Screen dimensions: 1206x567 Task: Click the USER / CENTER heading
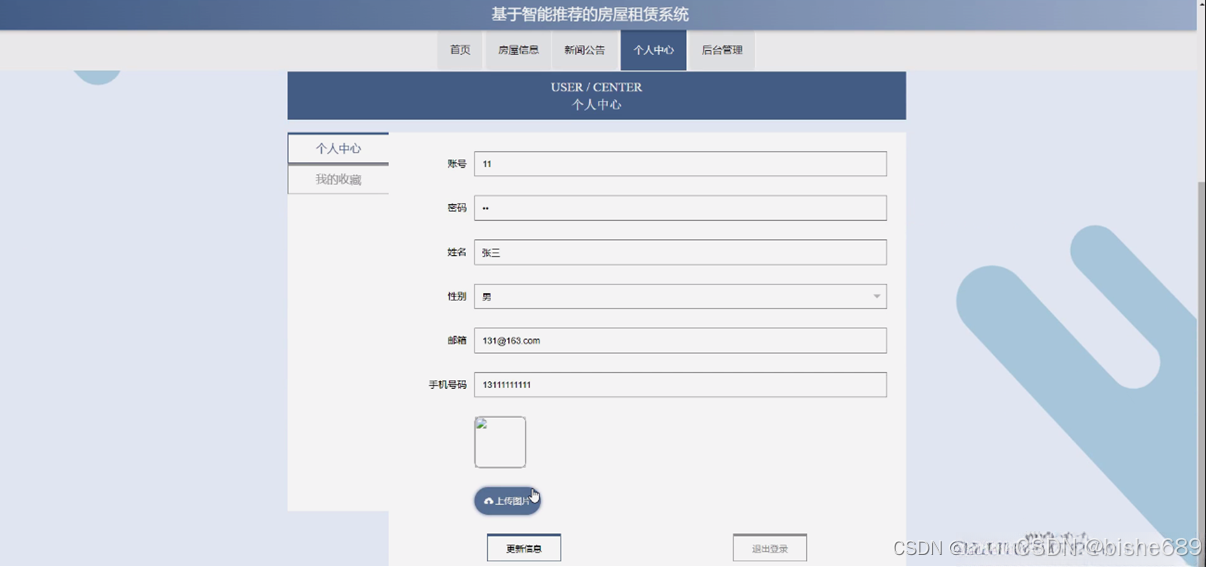click(596, 87)
